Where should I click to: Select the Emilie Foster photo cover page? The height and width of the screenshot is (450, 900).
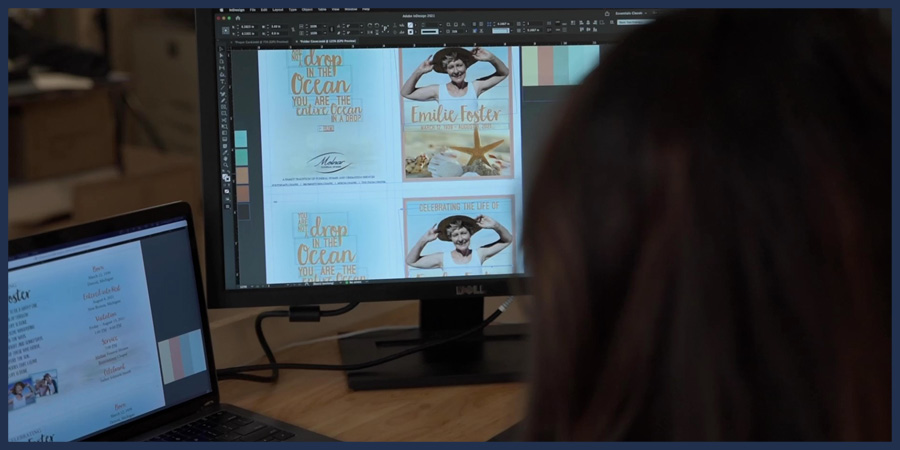tap(457, 113)
